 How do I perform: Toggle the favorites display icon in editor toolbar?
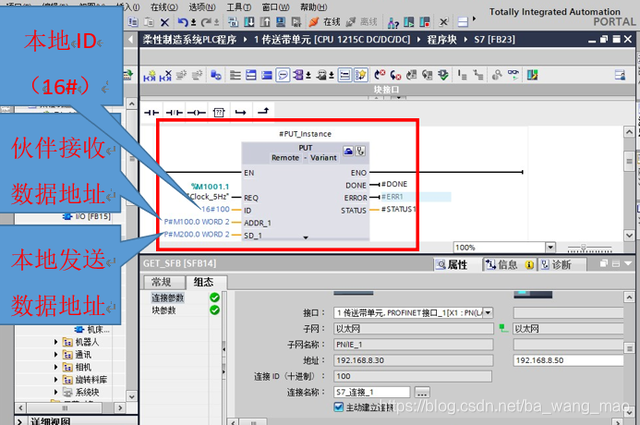point(345,75)
